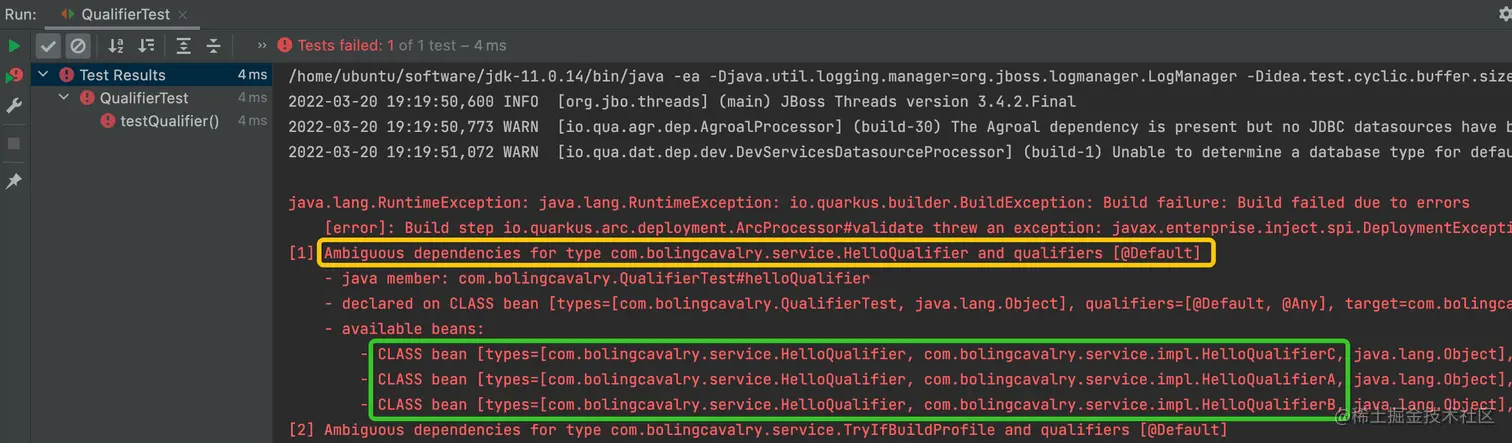Click the HelloQualifierA bean line
The width and height of the screenshot is (1512, 443).
coord(935,379)
